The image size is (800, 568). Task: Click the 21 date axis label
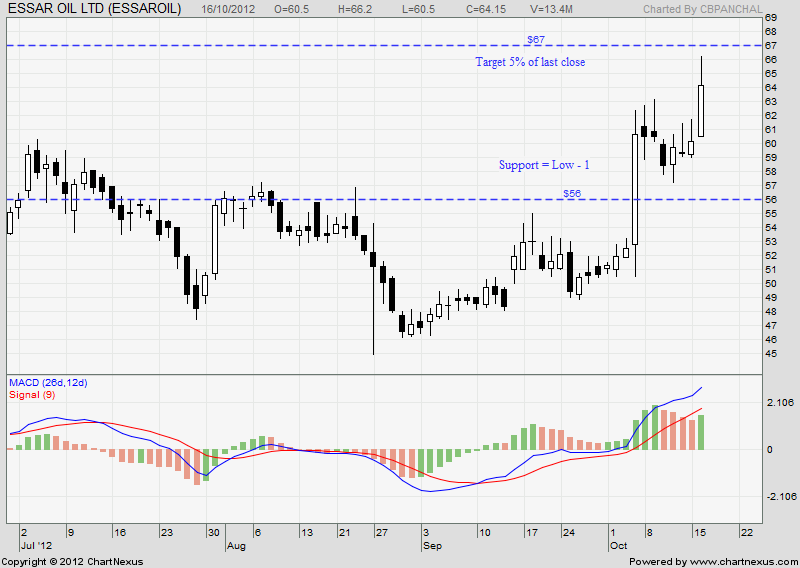(x=344, y=532)
